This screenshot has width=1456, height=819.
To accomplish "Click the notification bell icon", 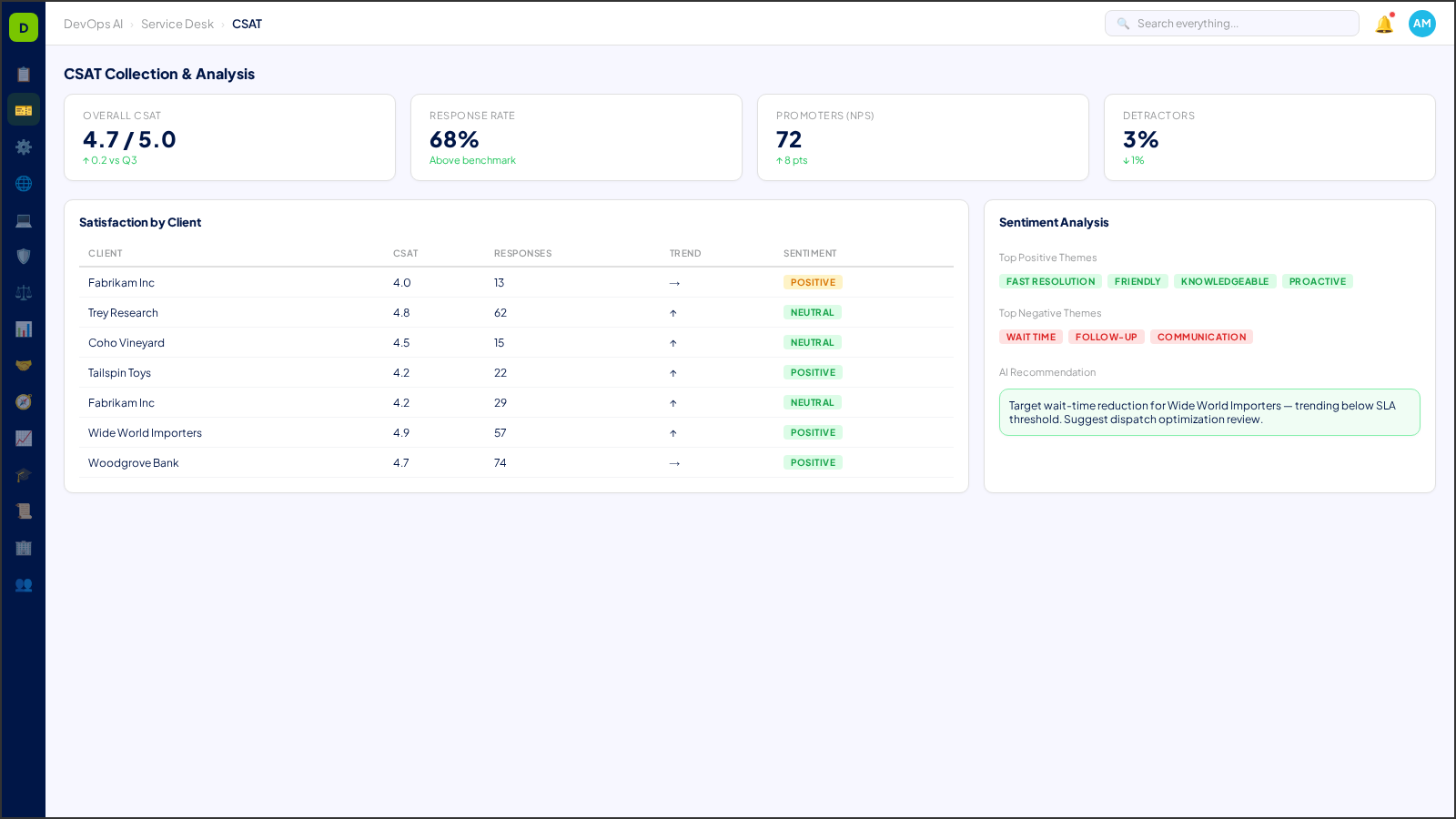I will coord(1382,25).
